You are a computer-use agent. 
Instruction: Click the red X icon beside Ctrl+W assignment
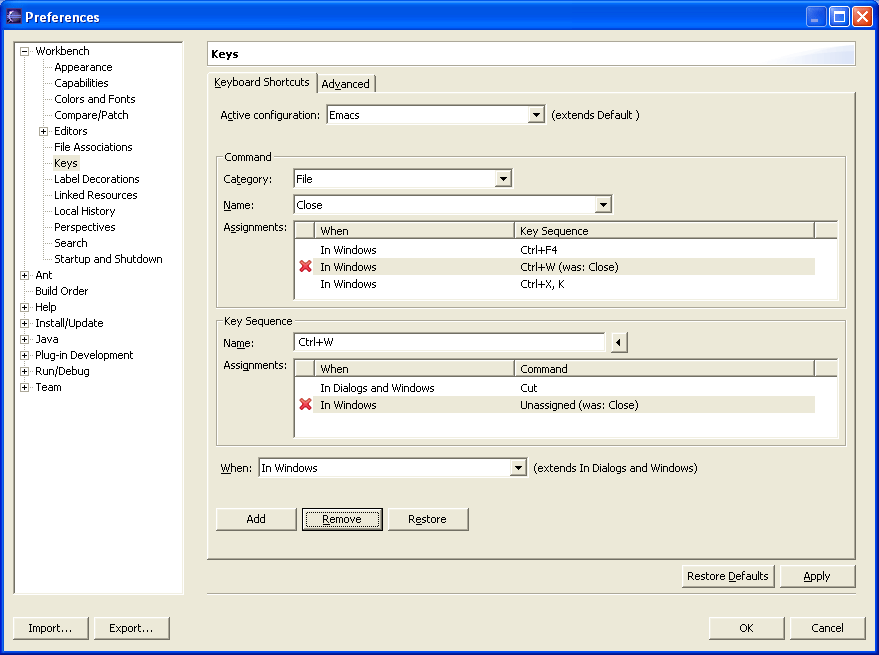305,266
